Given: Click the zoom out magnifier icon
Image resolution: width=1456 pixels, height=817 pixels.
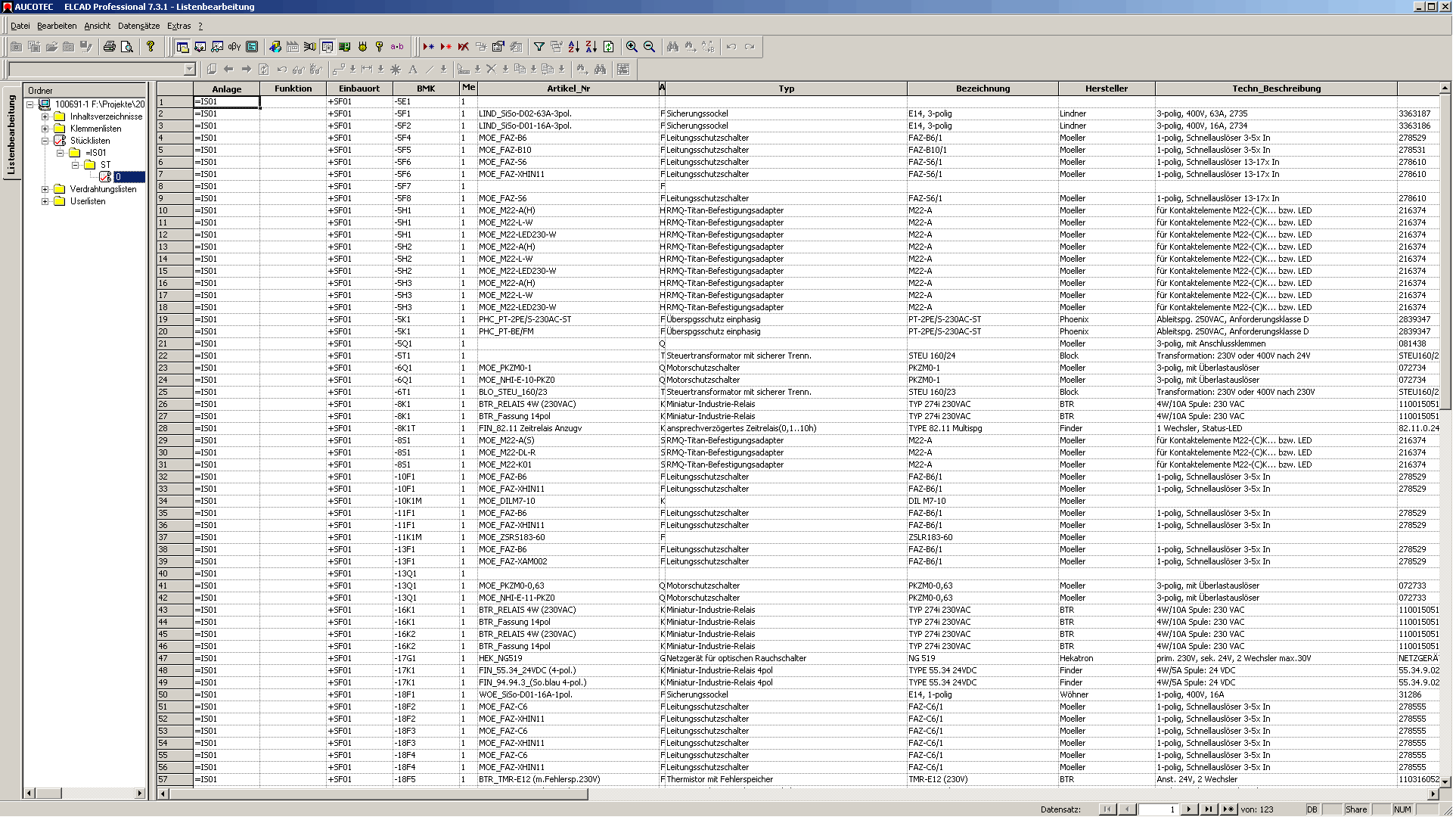Looking at the screenshot, I should coord(650,47).
